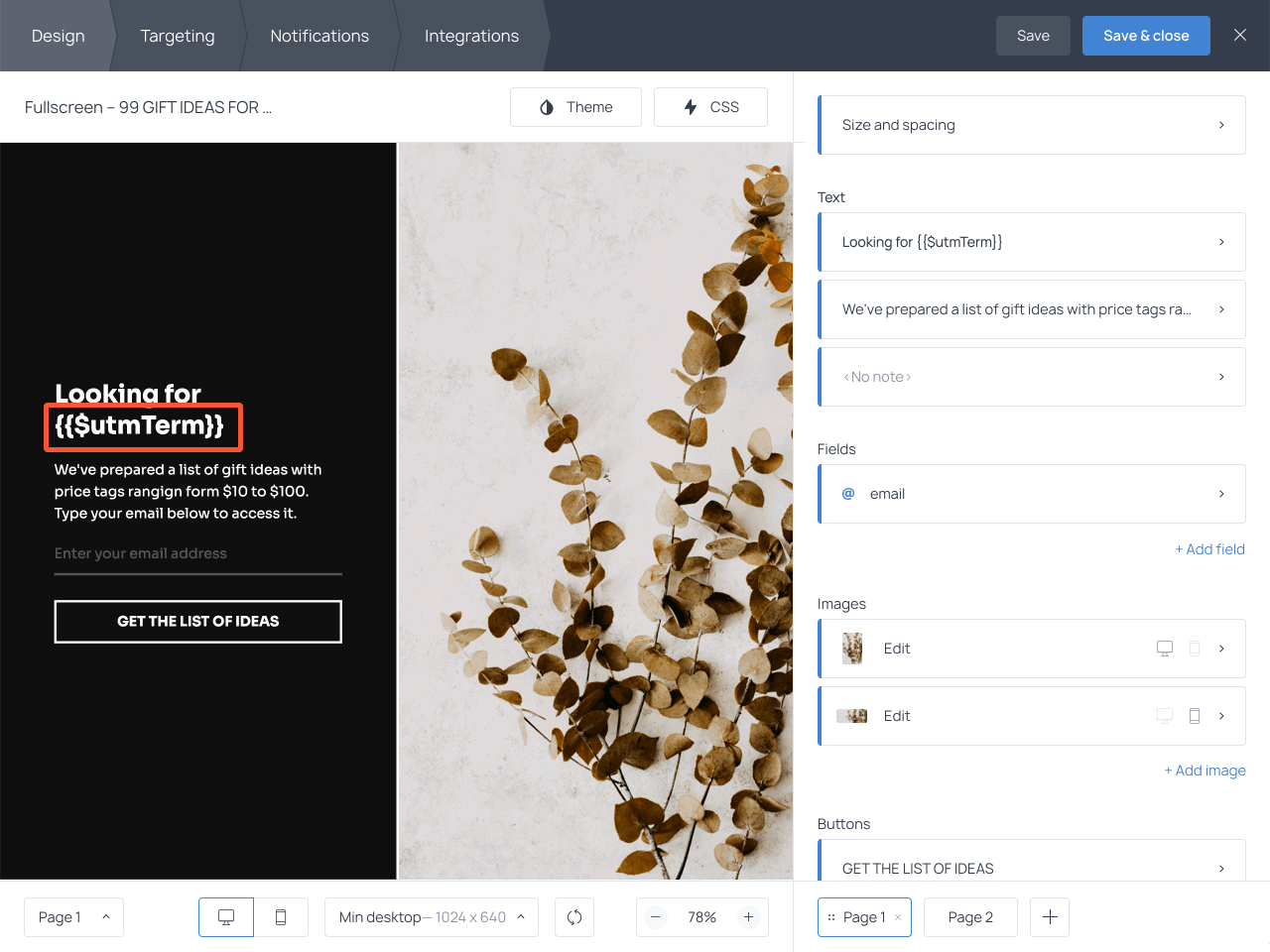The width and height of the screenshot is (1270, 952).
Task: Click the Save & close button
Action: tap(1146, 35)
